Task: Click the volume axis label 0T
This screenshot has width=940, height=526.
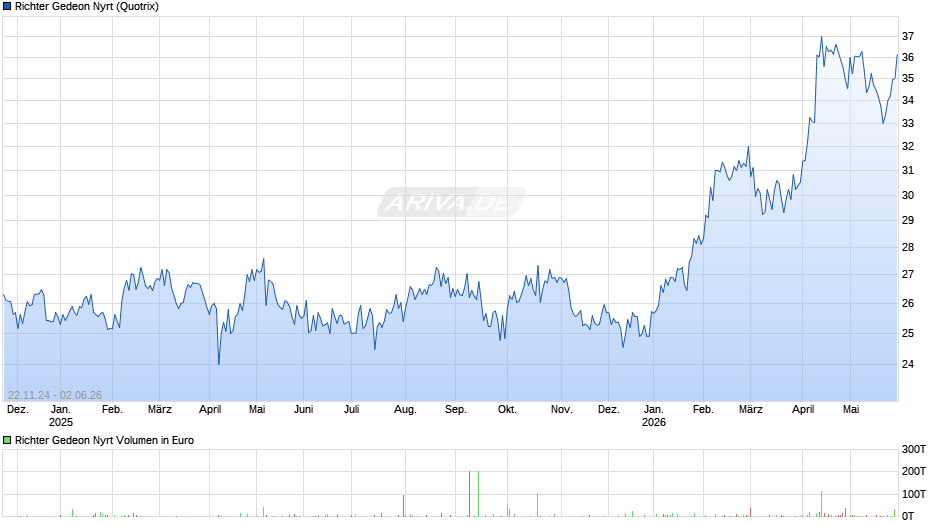Action: (x=908, y=516)
